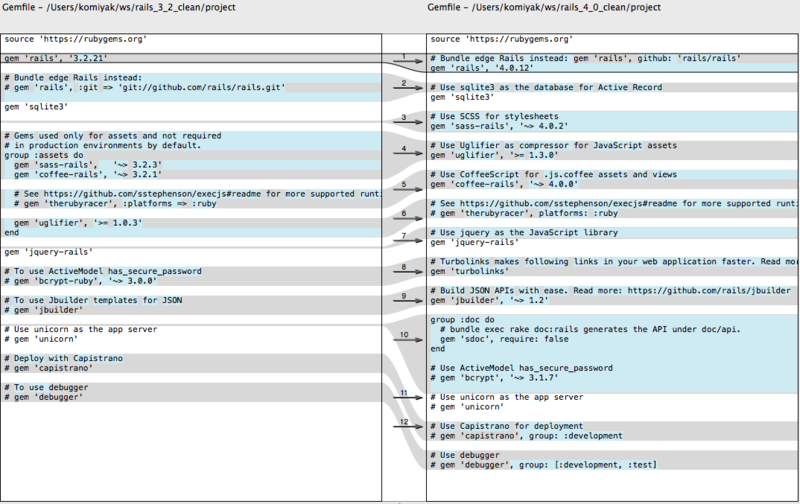Click therubyracer 'platforms: :ruby' line
This screenshot has width=800, height=504.
click(x=524, y=213)
